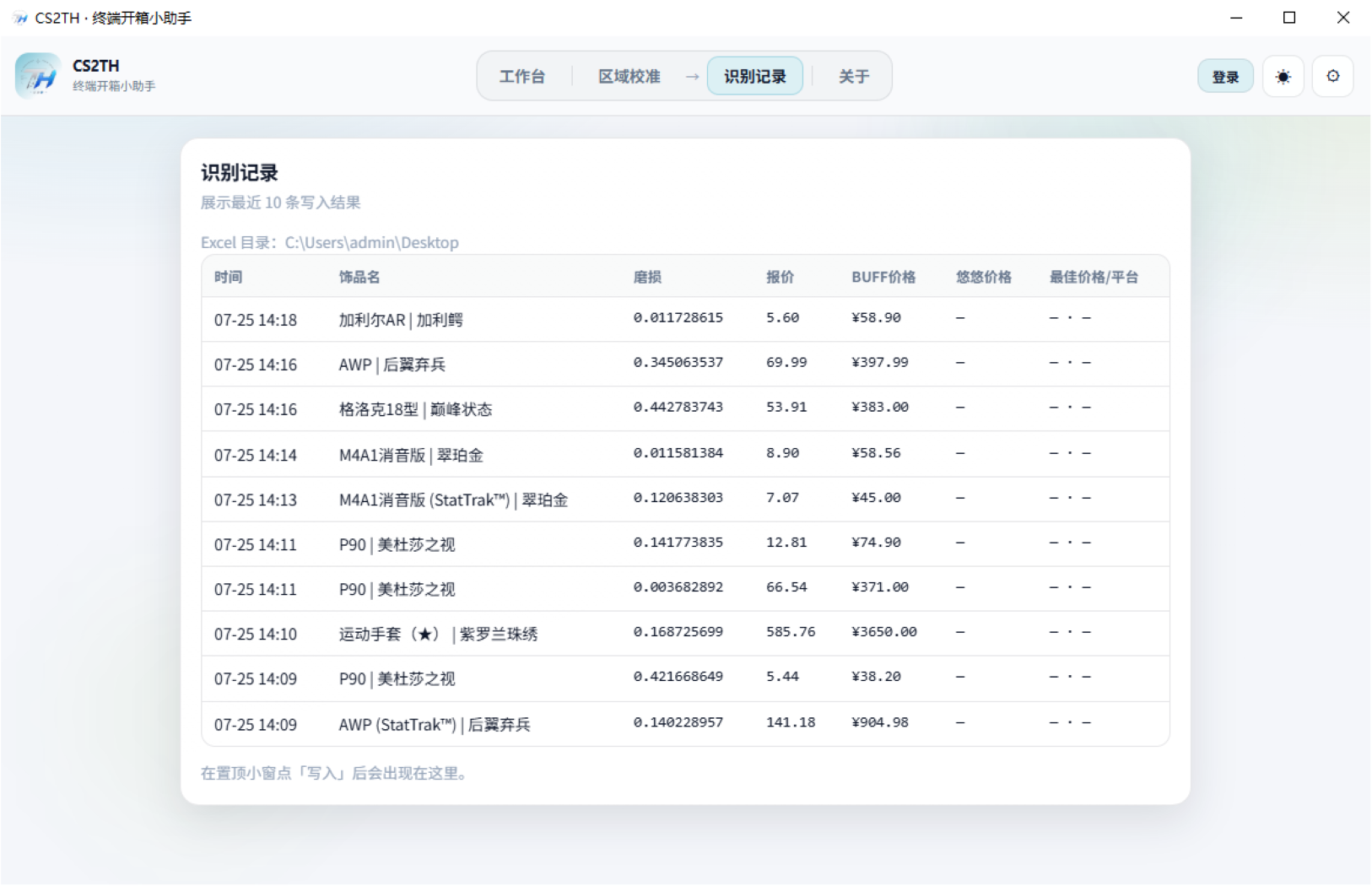Click the BUFF price ¥74.90
The image size is (1372, 886).
[x=876, y=543]
